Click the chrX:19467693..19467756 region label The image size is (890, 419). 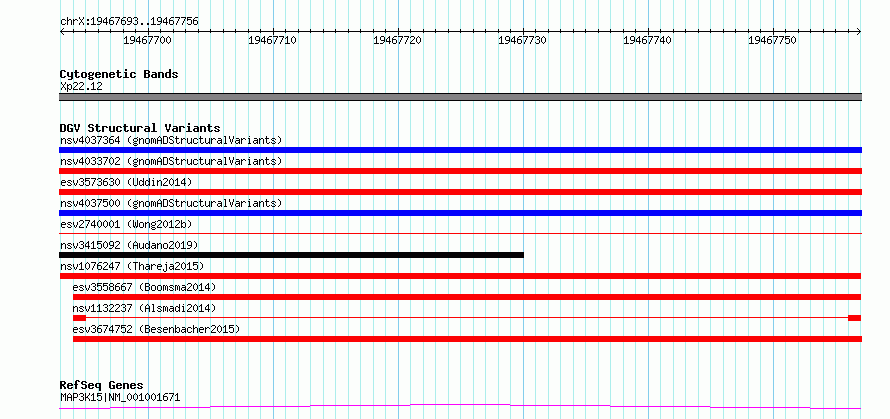pos(129,21)
